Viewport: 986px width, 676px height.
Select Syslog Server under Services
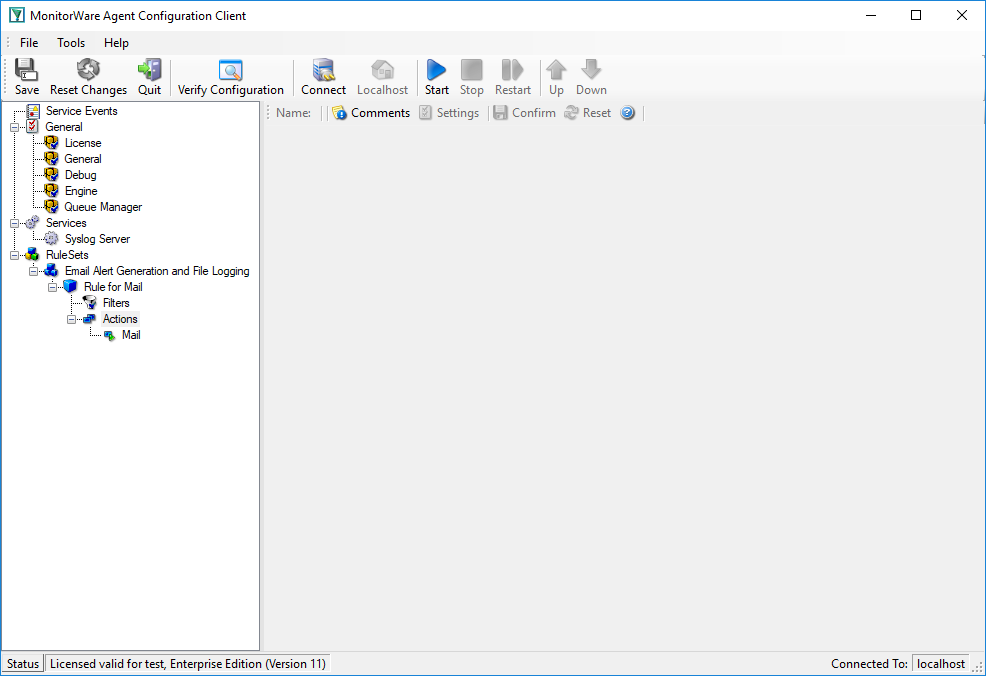pyautogui.click(x=97, y=239)
